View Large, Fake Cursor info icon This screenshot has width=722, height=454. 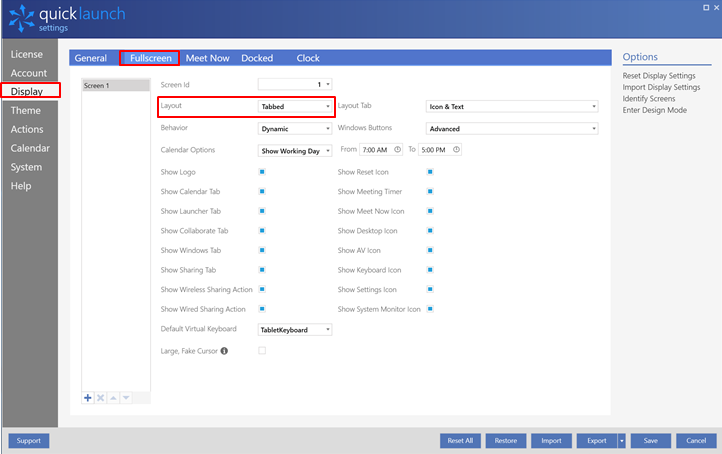click(x=224, y=351)
